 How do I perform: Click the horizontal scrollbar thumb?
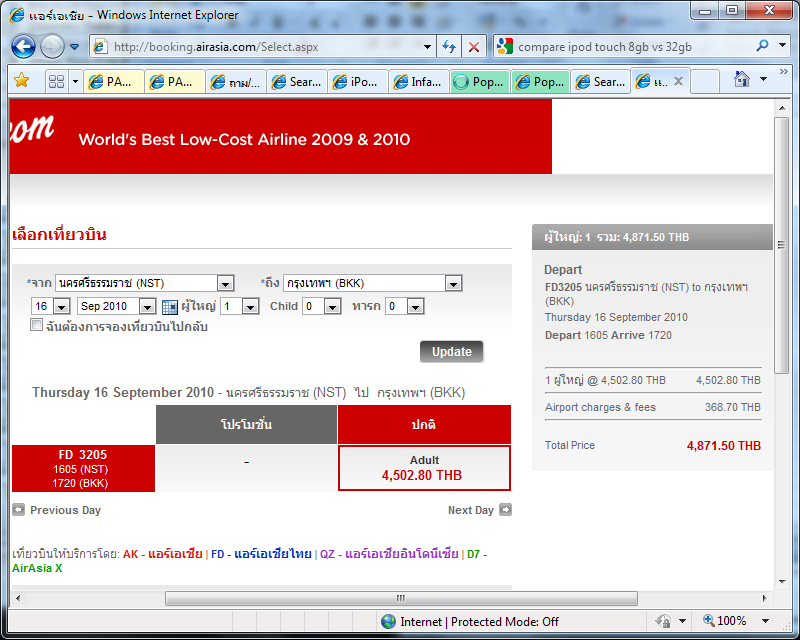pyautogui.click(x=401, y=598)
